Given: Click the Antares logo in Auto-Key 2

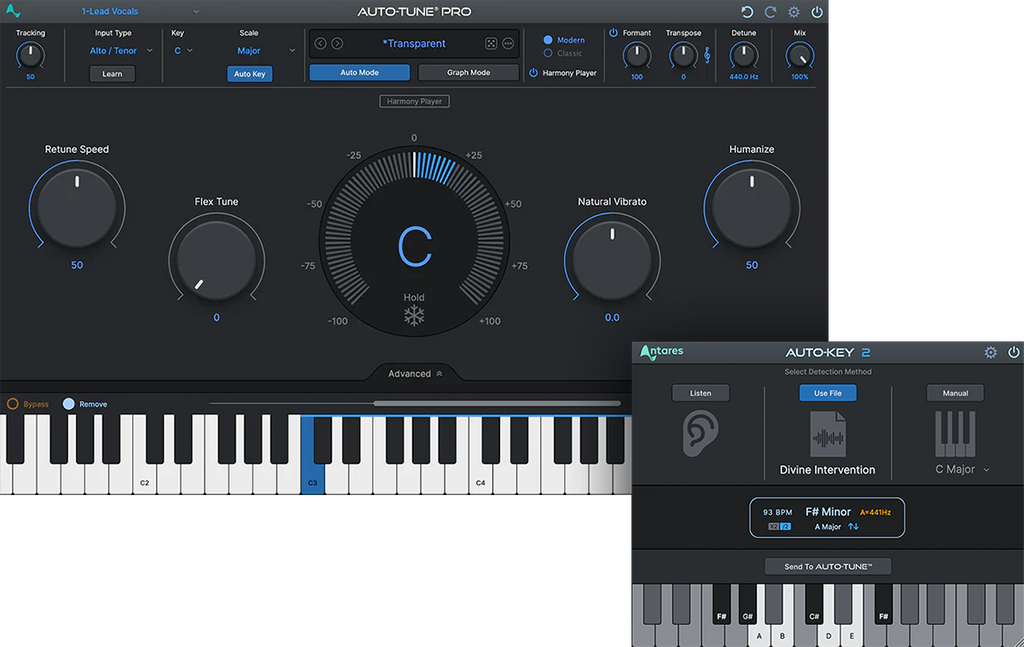Looking at the screenshot, I should (662, 352).
